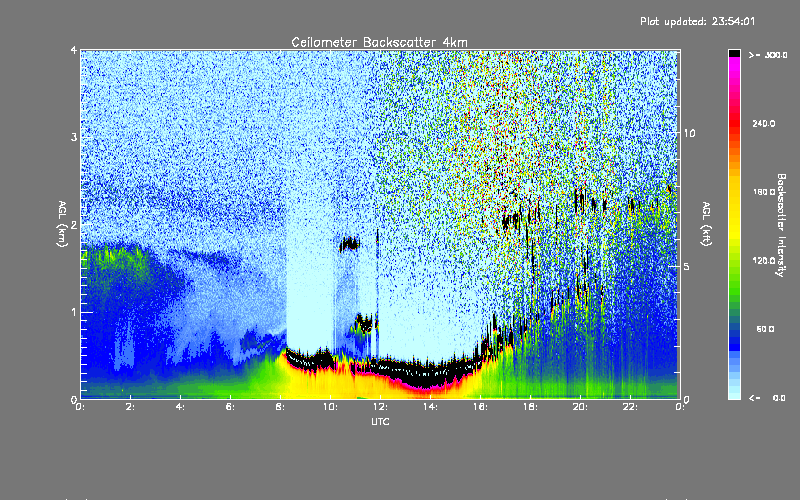800x500 pixels.
Task: Click the ">= 300.0" colorbar label
Action: pos(768,55)
